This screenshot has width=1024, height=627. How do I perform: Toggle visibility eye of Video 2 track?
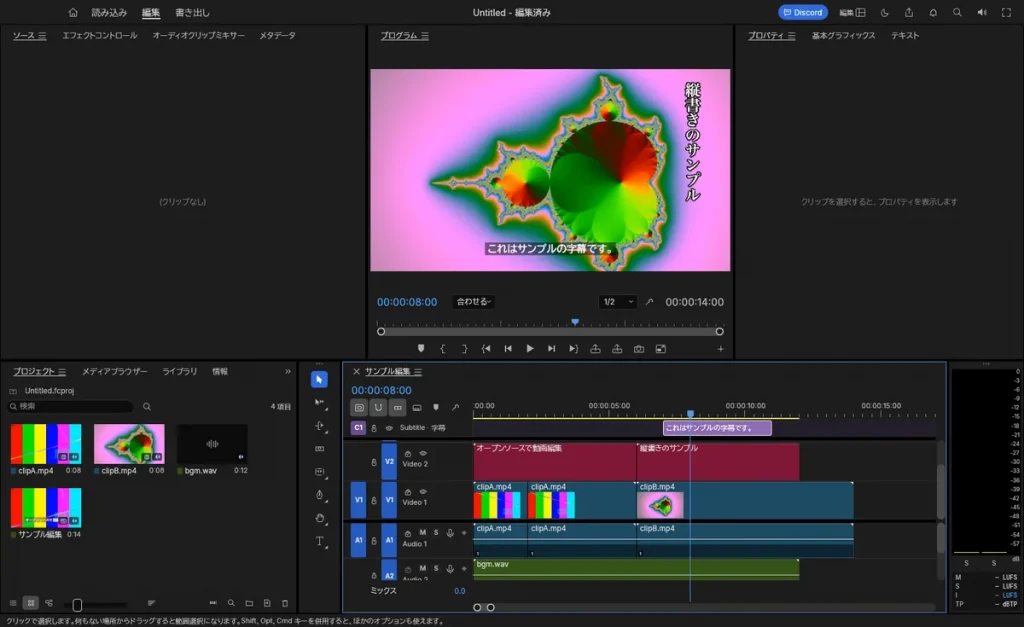[423, 453]
